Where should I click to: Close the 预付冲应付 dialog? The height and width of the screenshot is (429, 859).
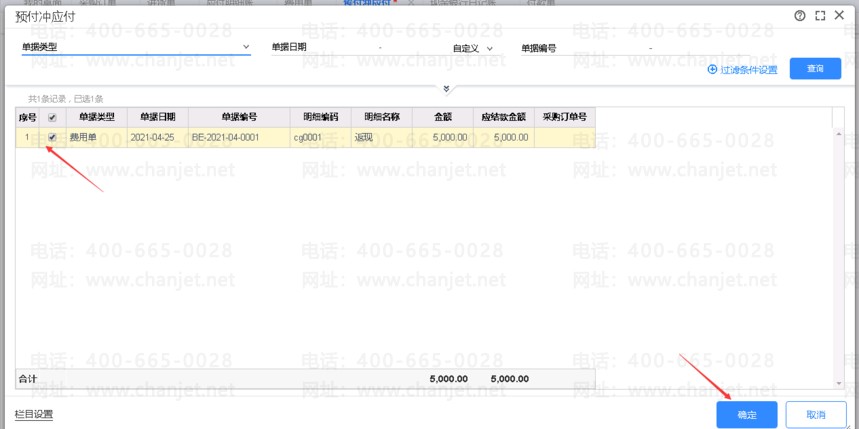[839, 15]
